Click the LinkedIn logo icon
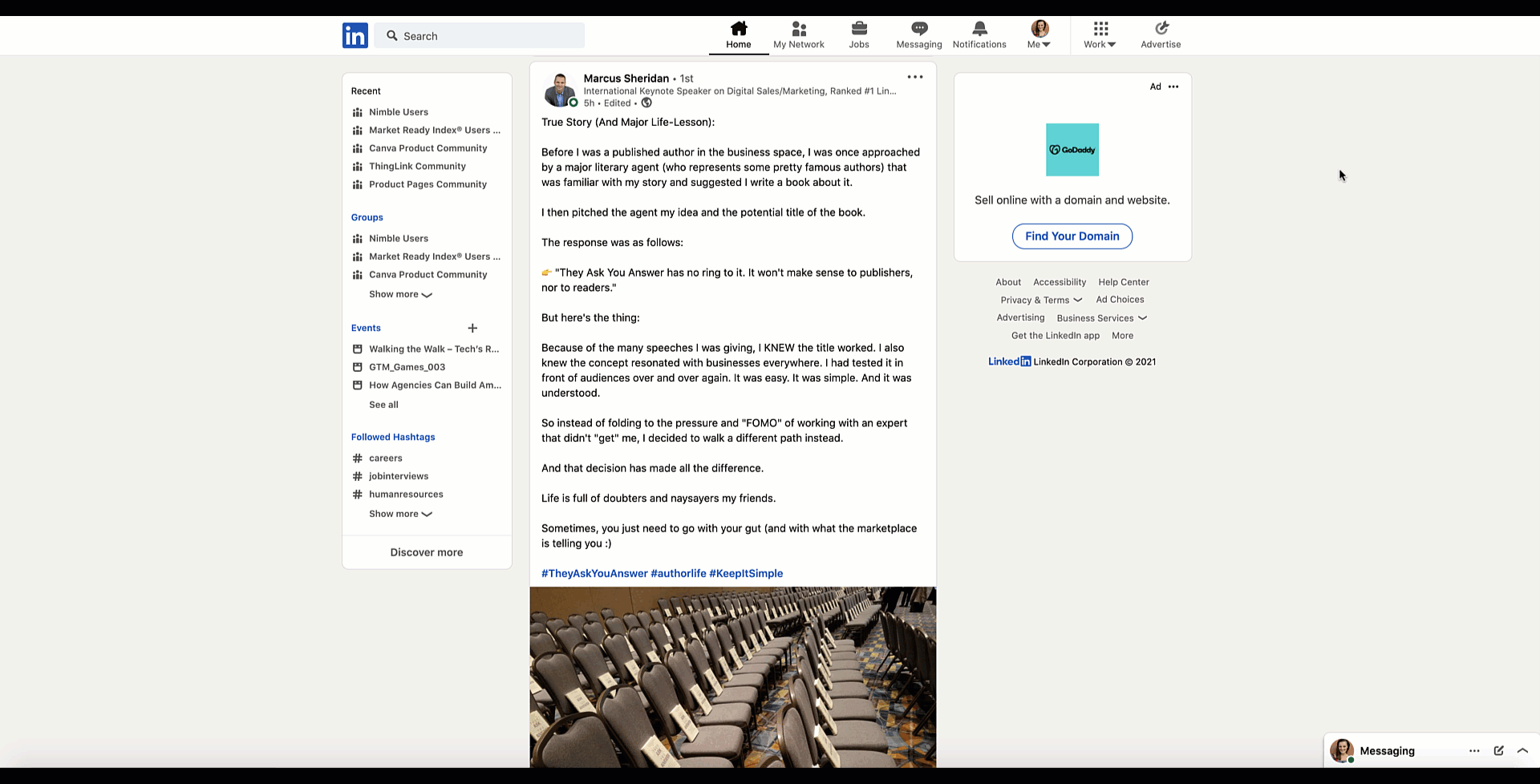 tap(355, 36)
